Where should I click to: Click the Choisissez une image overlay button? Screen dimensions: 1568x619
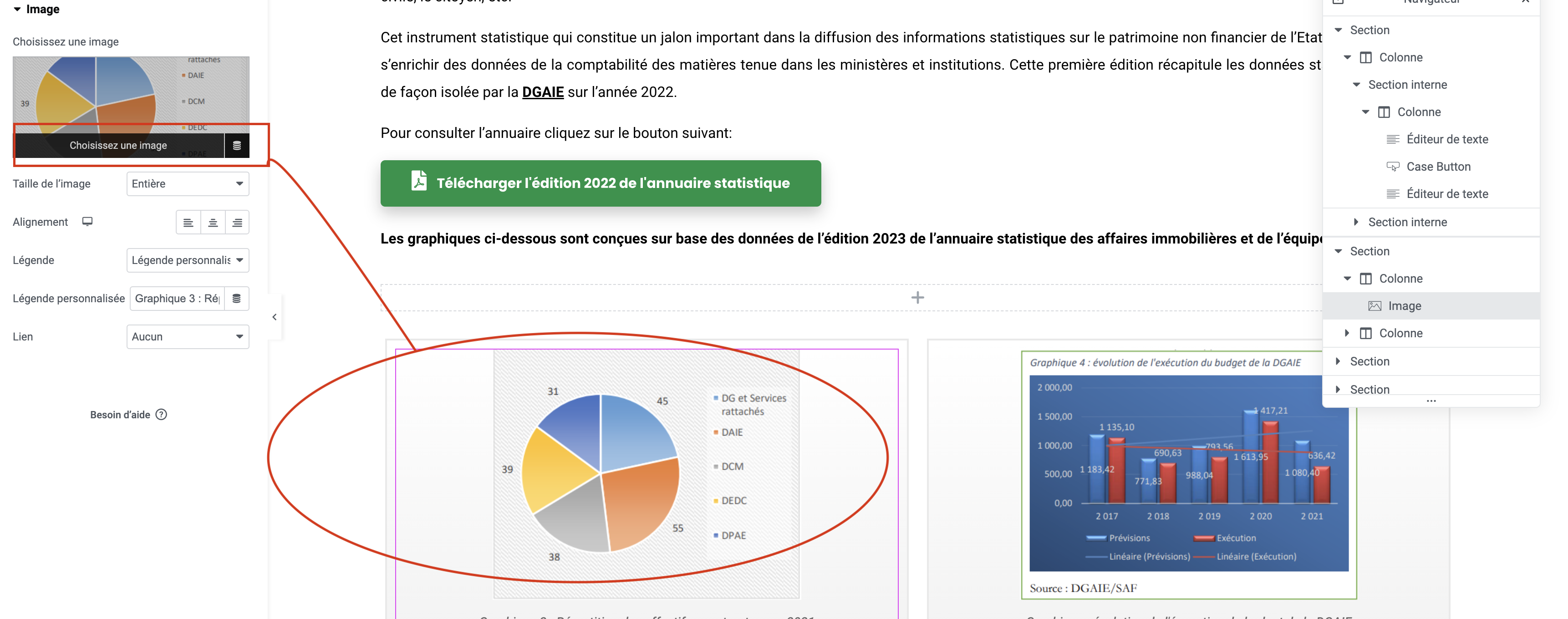(x=119, y=146)
